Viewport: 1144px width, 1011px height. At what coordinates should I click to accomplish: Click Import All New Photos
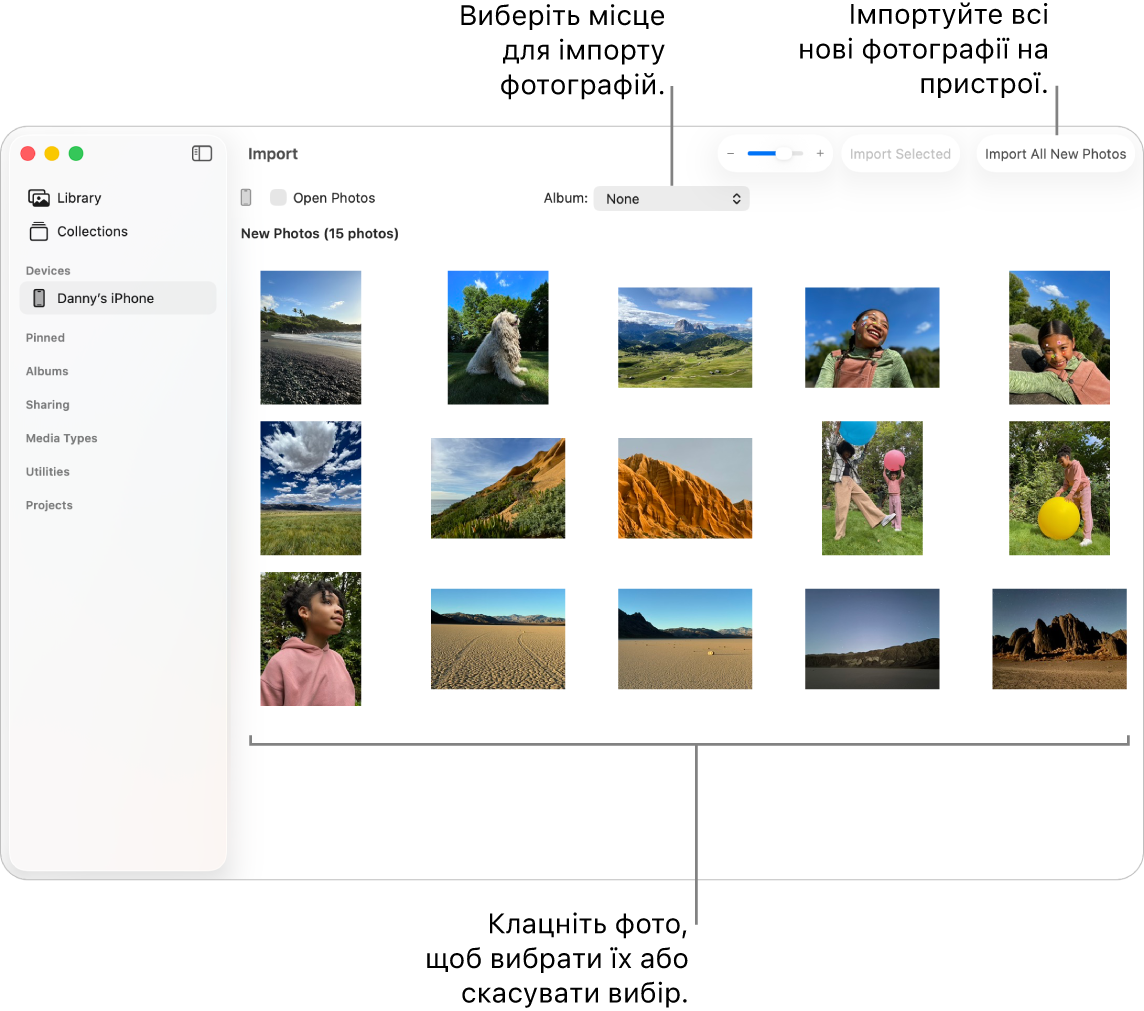pos(1055,153)
